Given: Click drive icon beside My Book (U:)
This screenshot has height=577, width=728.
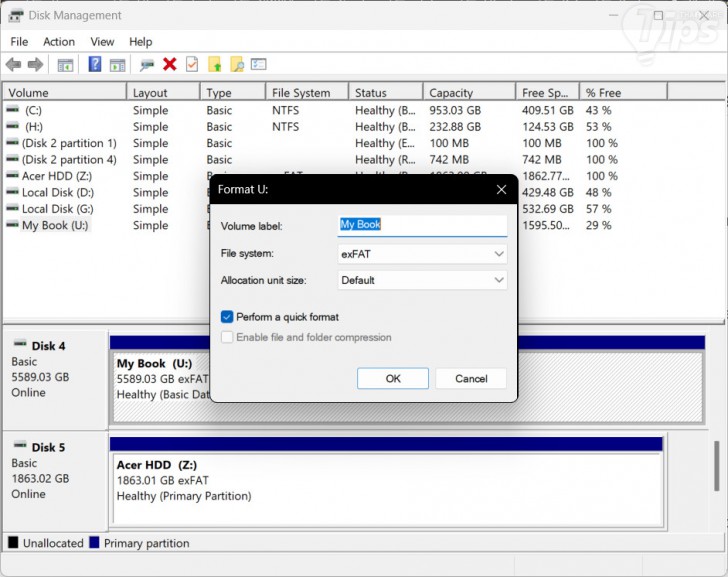Looking at the screenshot, I should coord(13,225).
